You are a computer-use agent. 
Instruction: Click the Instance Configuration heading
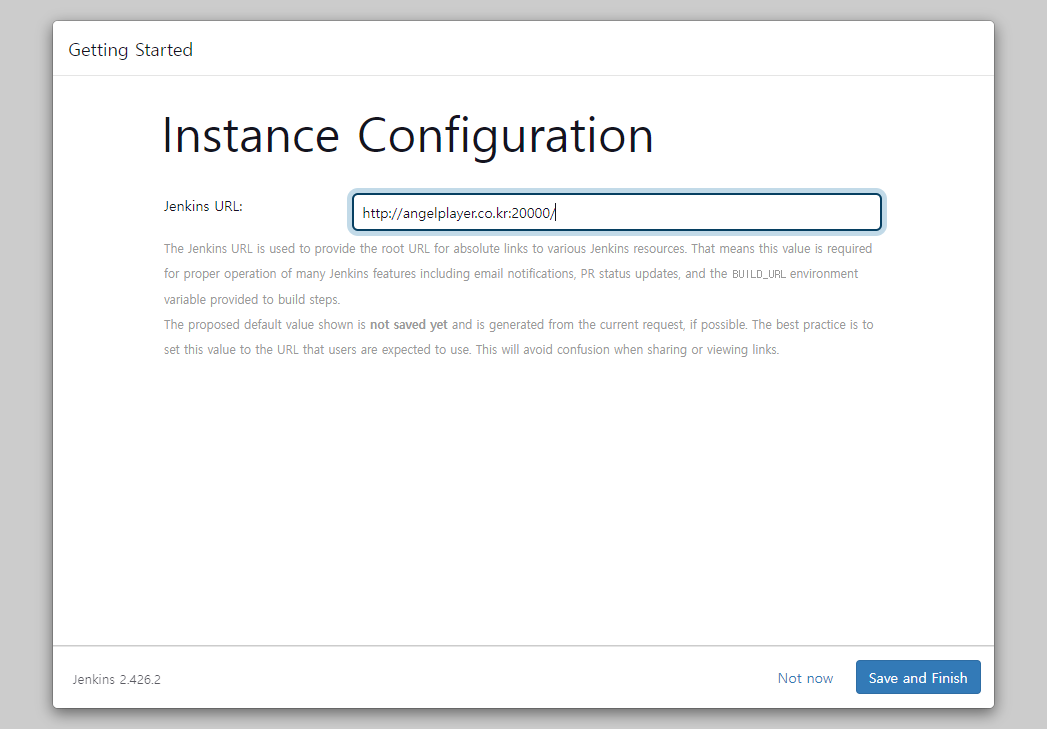pyautogui.click(x=408, y=136)
